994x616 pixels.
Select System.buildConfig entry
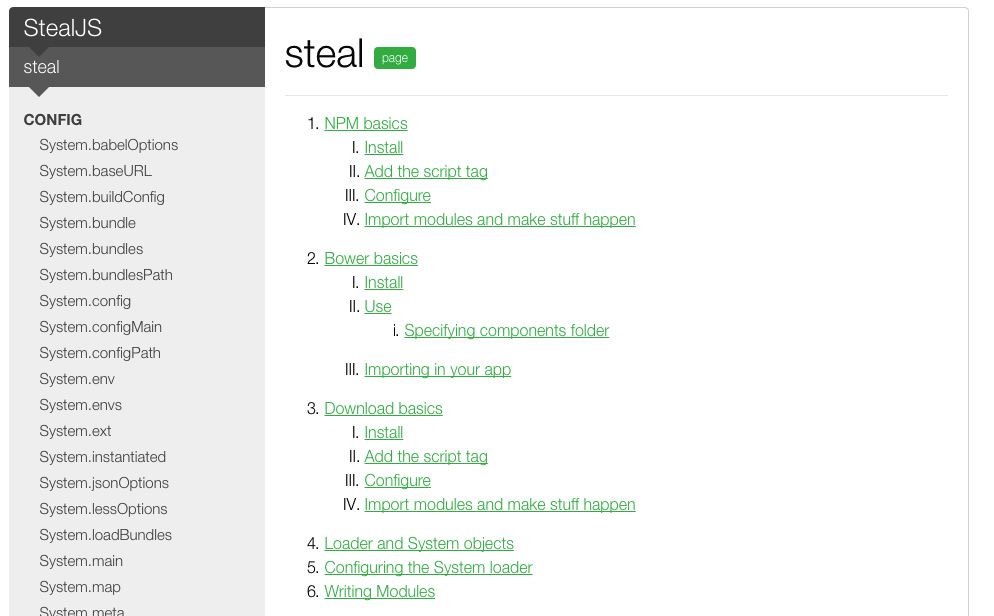point(102,197)
